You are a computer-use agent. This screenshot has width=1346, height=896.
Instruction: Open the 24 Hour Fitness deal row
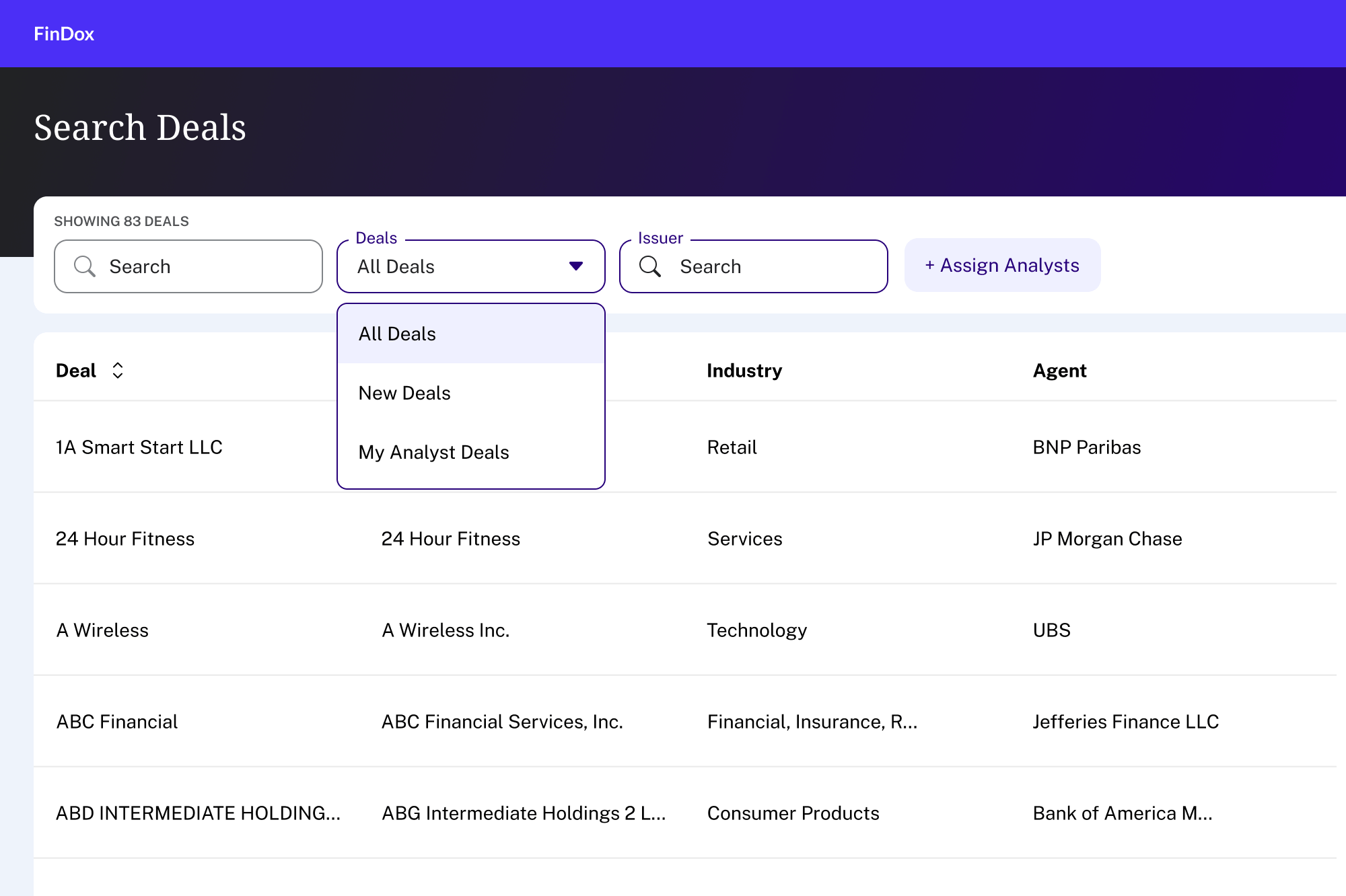pos(125,539)
